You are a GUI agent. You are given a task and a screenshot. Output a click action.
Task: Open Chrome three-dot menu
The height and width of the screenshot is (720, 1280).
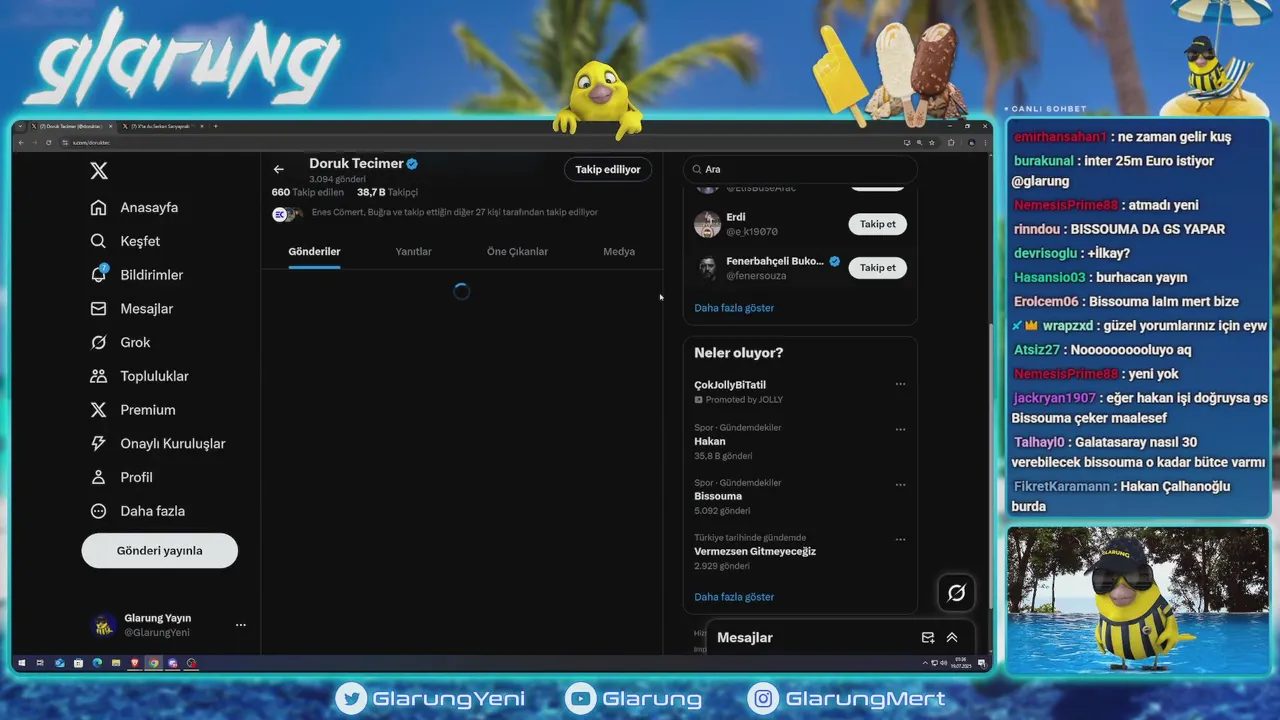pos(985,143)
